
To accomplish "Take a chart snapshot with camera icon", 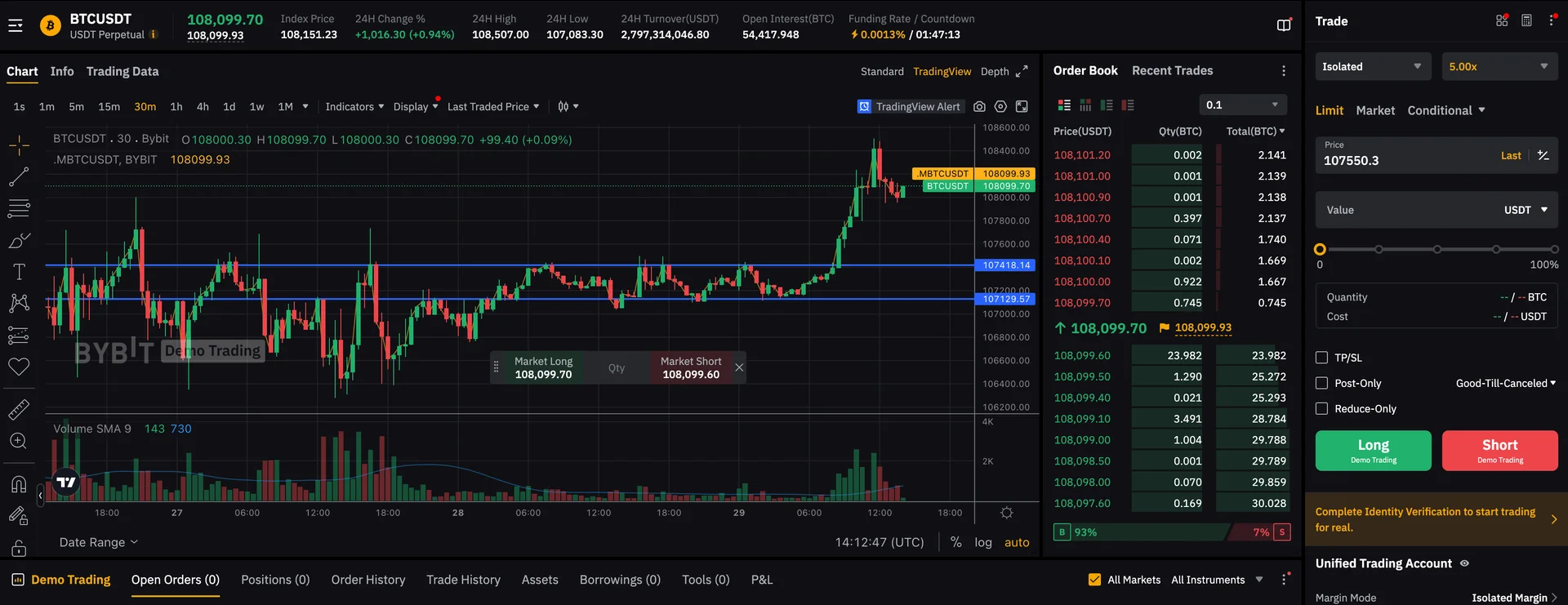I will 979,107.
